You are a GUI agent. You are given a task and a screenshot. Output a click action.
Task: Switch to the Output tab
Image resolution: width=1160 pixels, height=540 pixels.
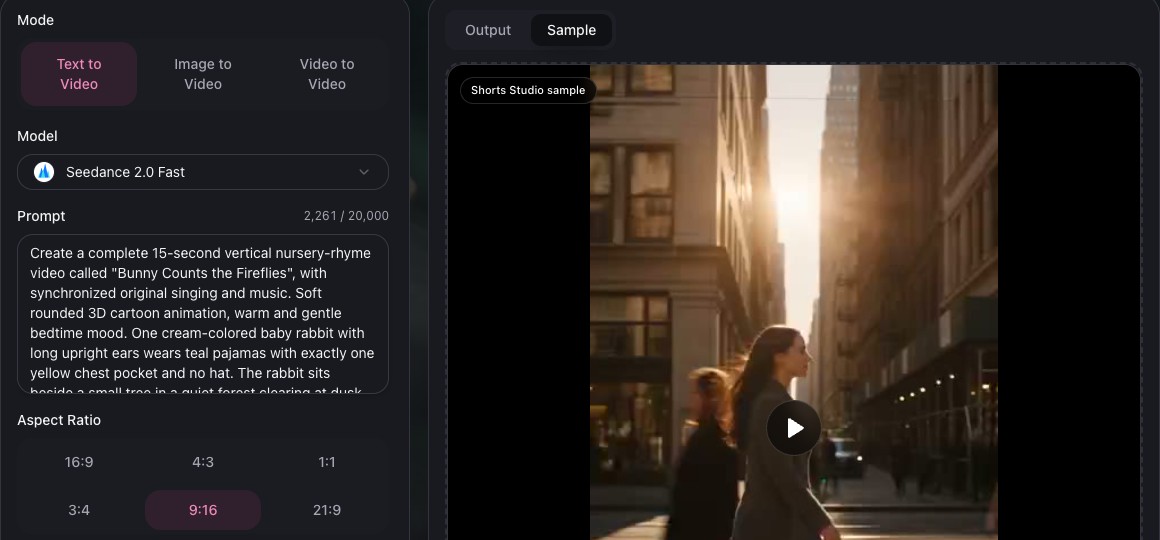tap(488, 30)
